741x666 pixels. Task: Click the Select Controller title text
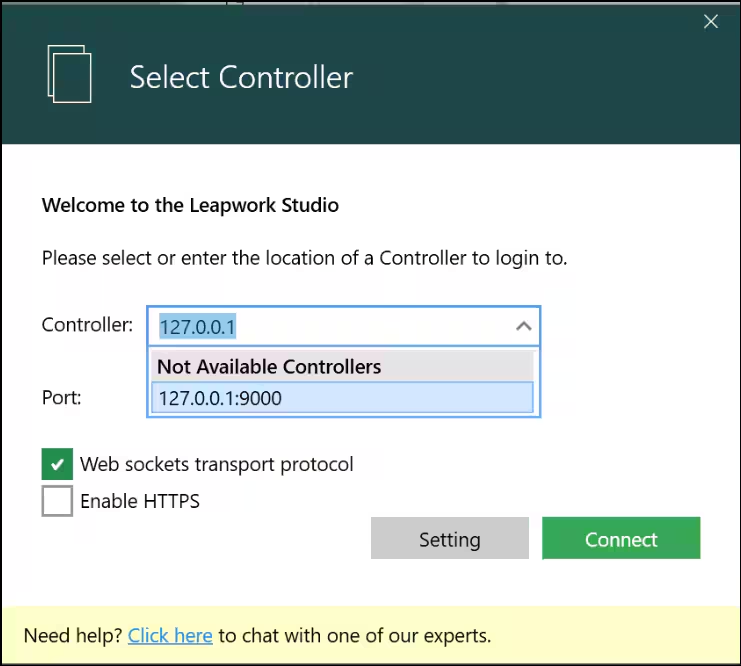(241, 77)
